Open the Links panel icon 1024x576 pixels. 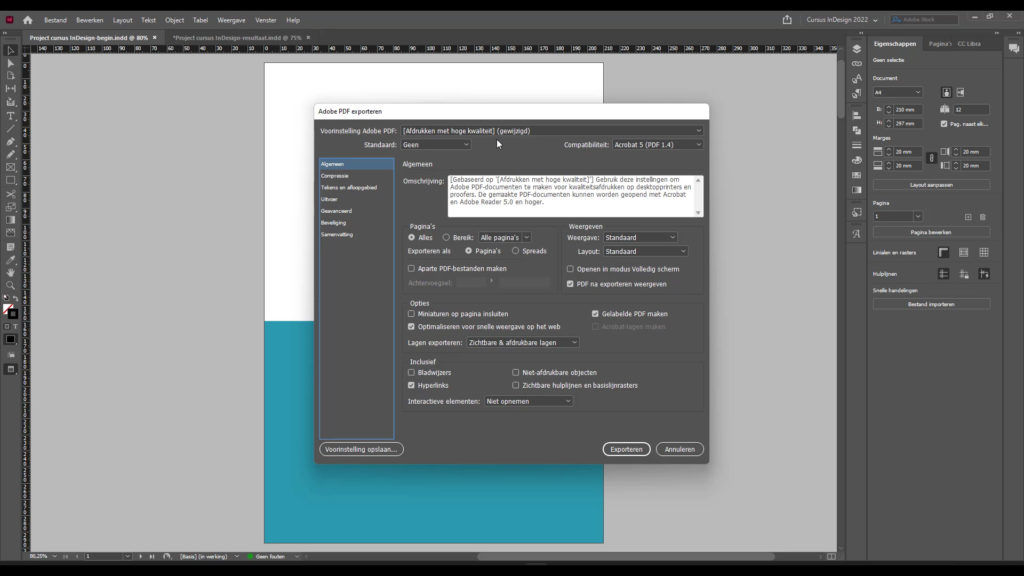tap(857, 64)
